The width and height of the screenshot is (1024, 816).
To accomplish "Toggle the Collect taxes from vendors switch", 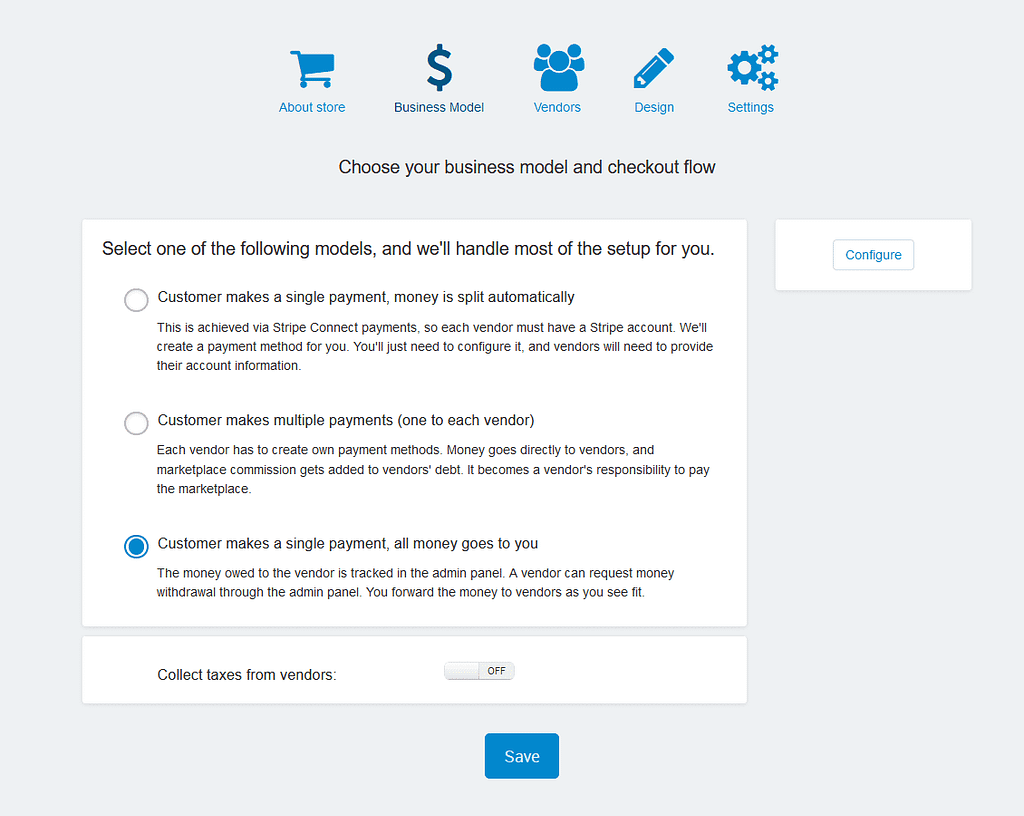I will point(479,671).
